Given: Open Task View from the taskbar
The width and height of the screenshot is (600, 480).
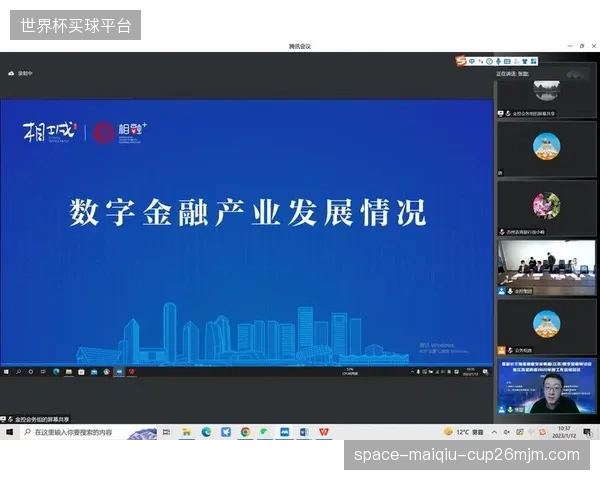Looking at the screenshot, I should click(x=166, y=432).
